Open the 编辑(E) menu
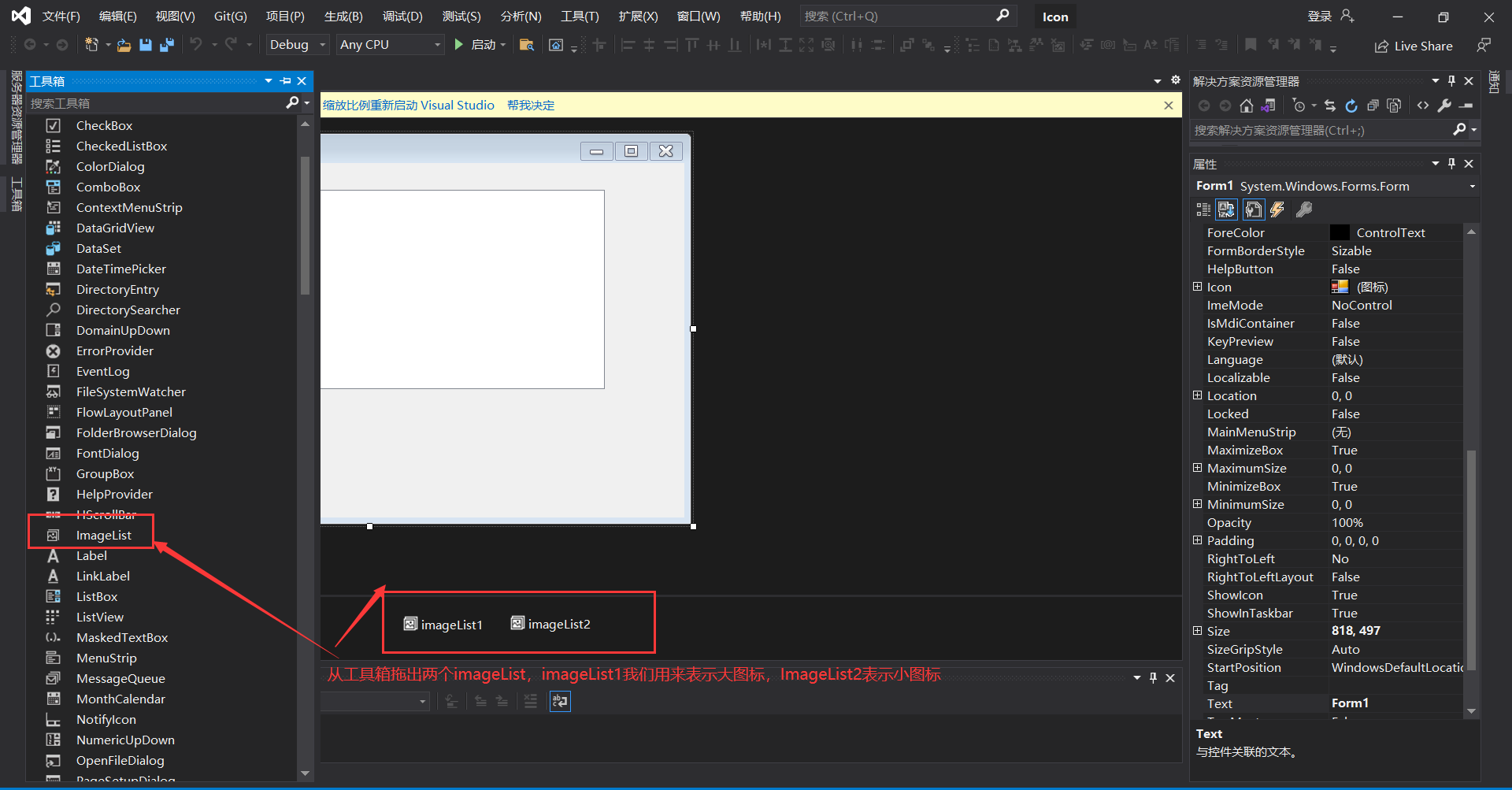This screenshot has height=790, width=1512. click(118, 16)
